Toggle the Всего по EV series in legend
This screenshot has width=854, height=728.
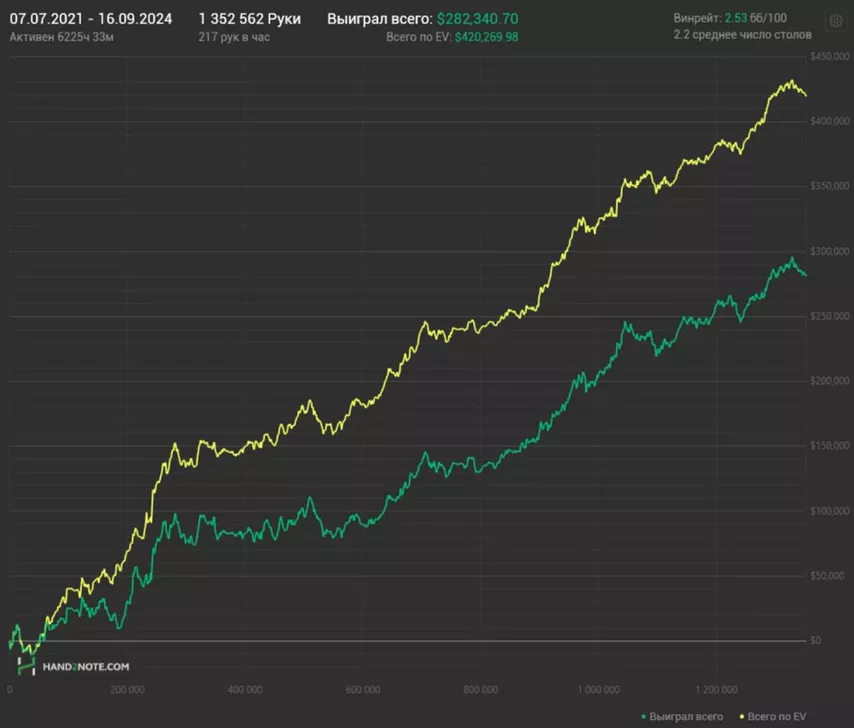coord(778,716)
